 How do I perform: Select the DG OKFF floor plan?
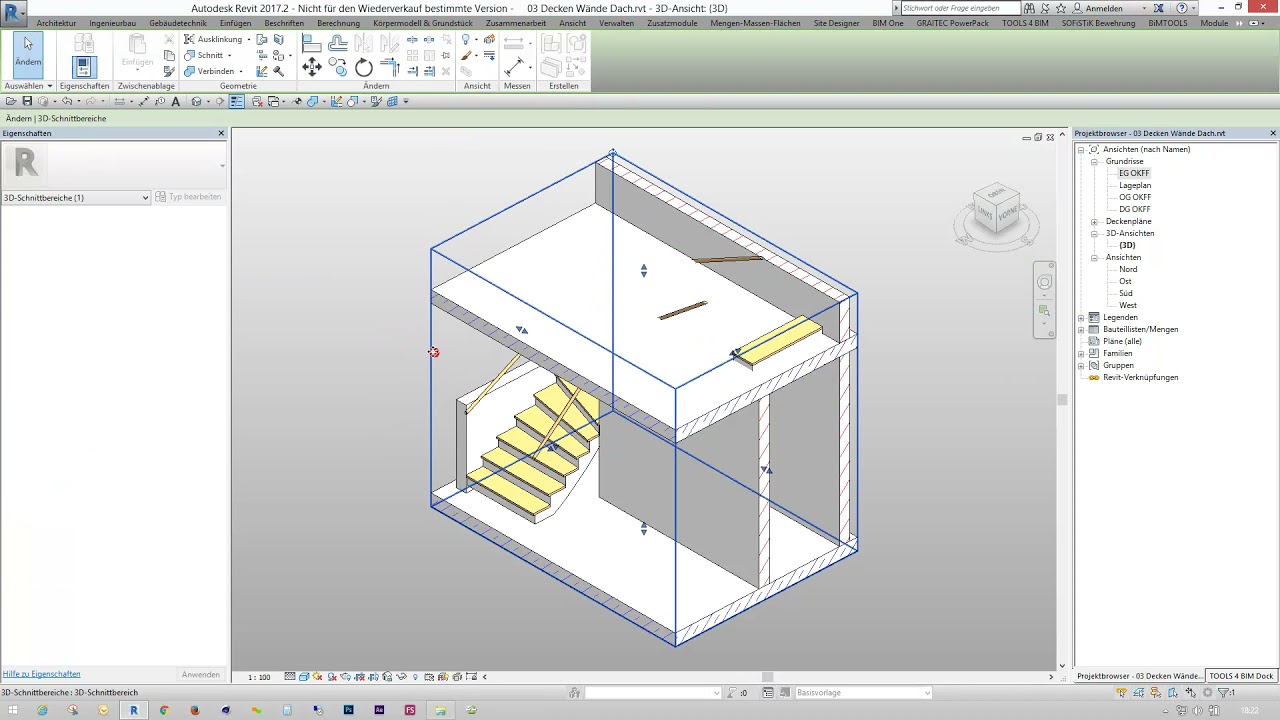click(x=1135, y=209)
